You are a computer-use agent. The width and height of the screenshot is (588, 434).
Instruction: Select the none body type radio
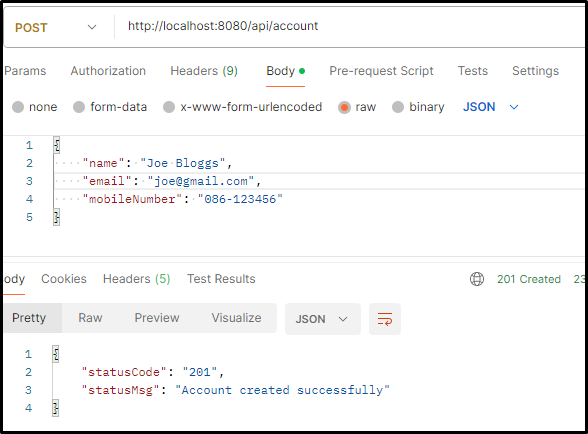point(18,107)
